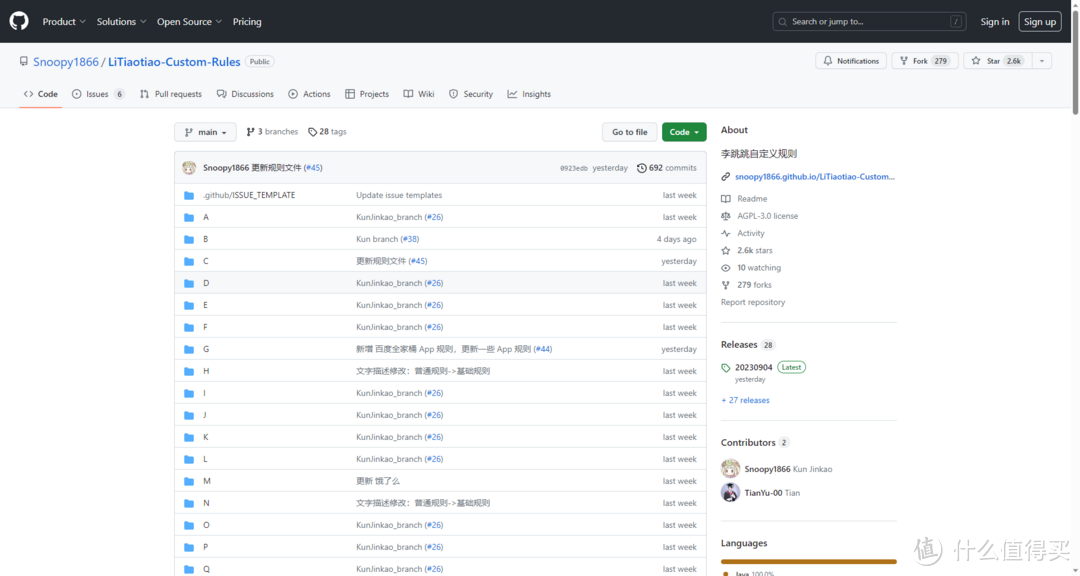Screen dimensions: 1080x576
Task: View the Insights tab
Action: pyautogui.click(x=529, y=94)
